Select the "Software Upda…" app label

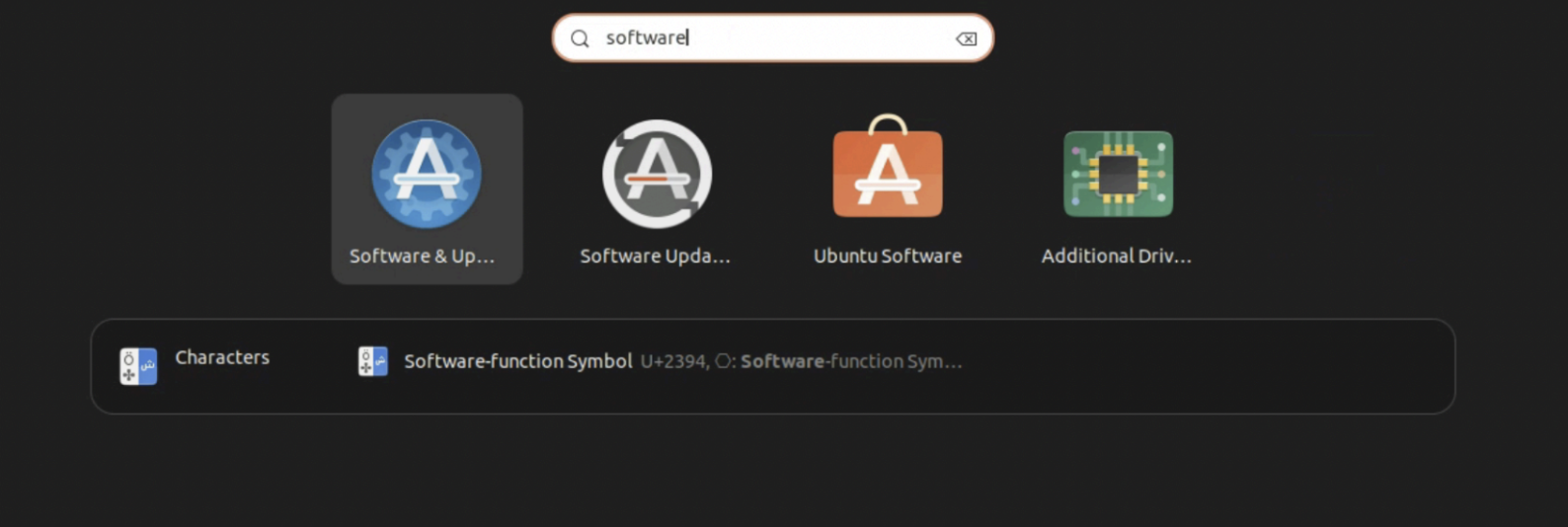pos(655,257)
